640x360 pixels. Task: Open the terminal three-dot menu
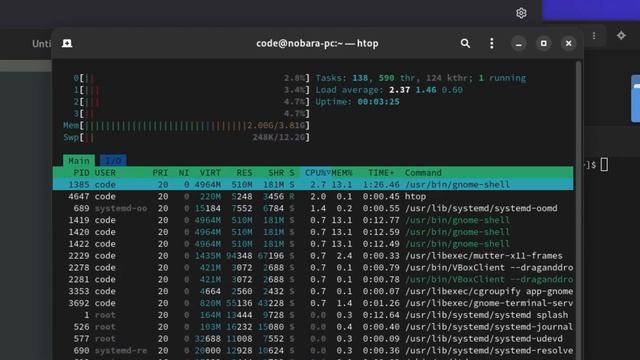tap(491, 43)
